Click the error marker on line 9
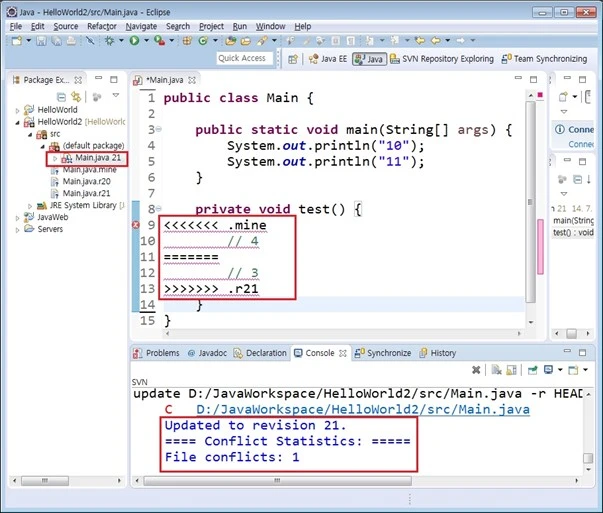603x513 pixels. (135, 225)
